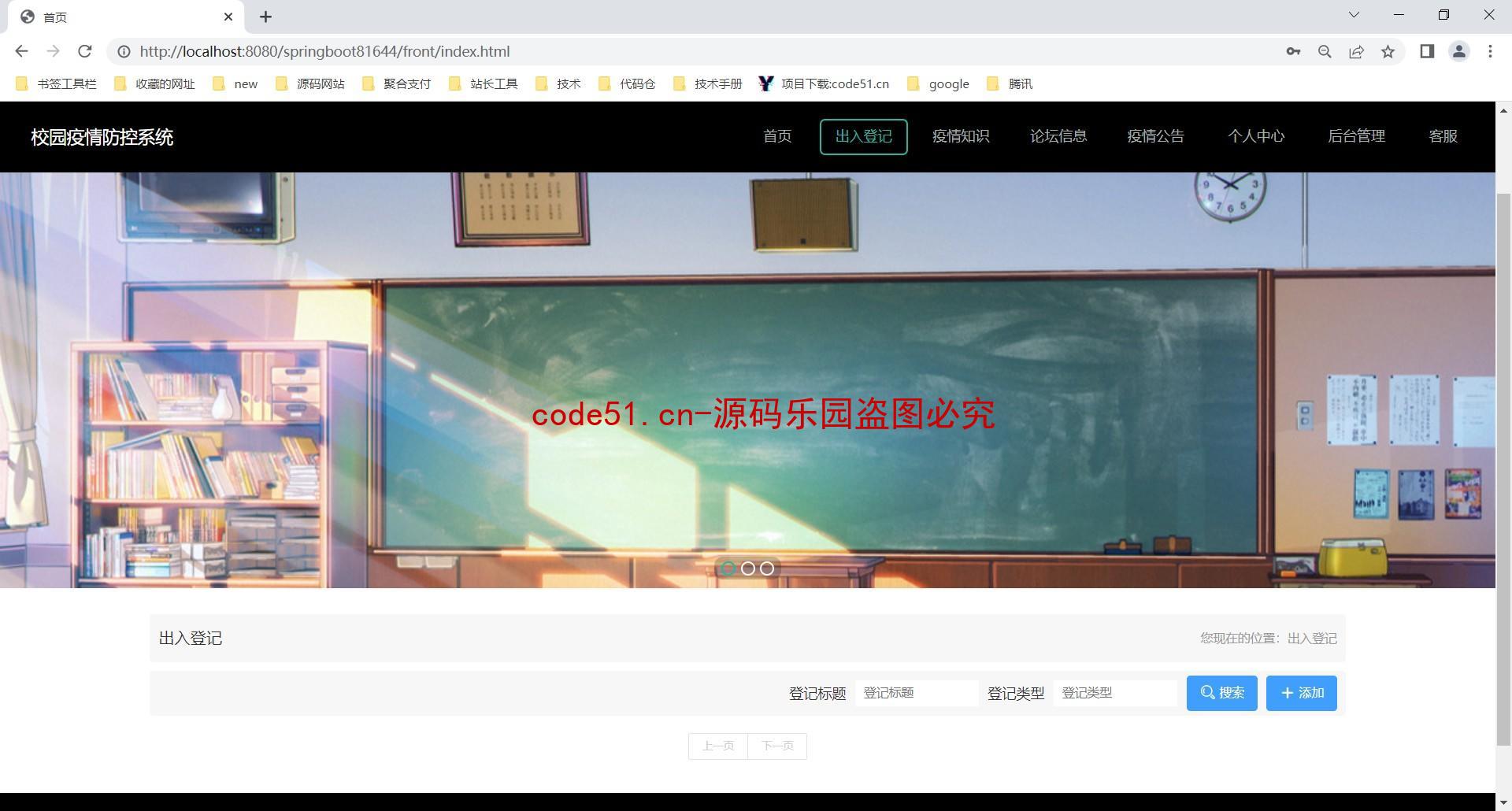Viewport: 1512px width, 811px height.
Task: Open the 论坛信息 navigation item
Action: click(1058, 136)
